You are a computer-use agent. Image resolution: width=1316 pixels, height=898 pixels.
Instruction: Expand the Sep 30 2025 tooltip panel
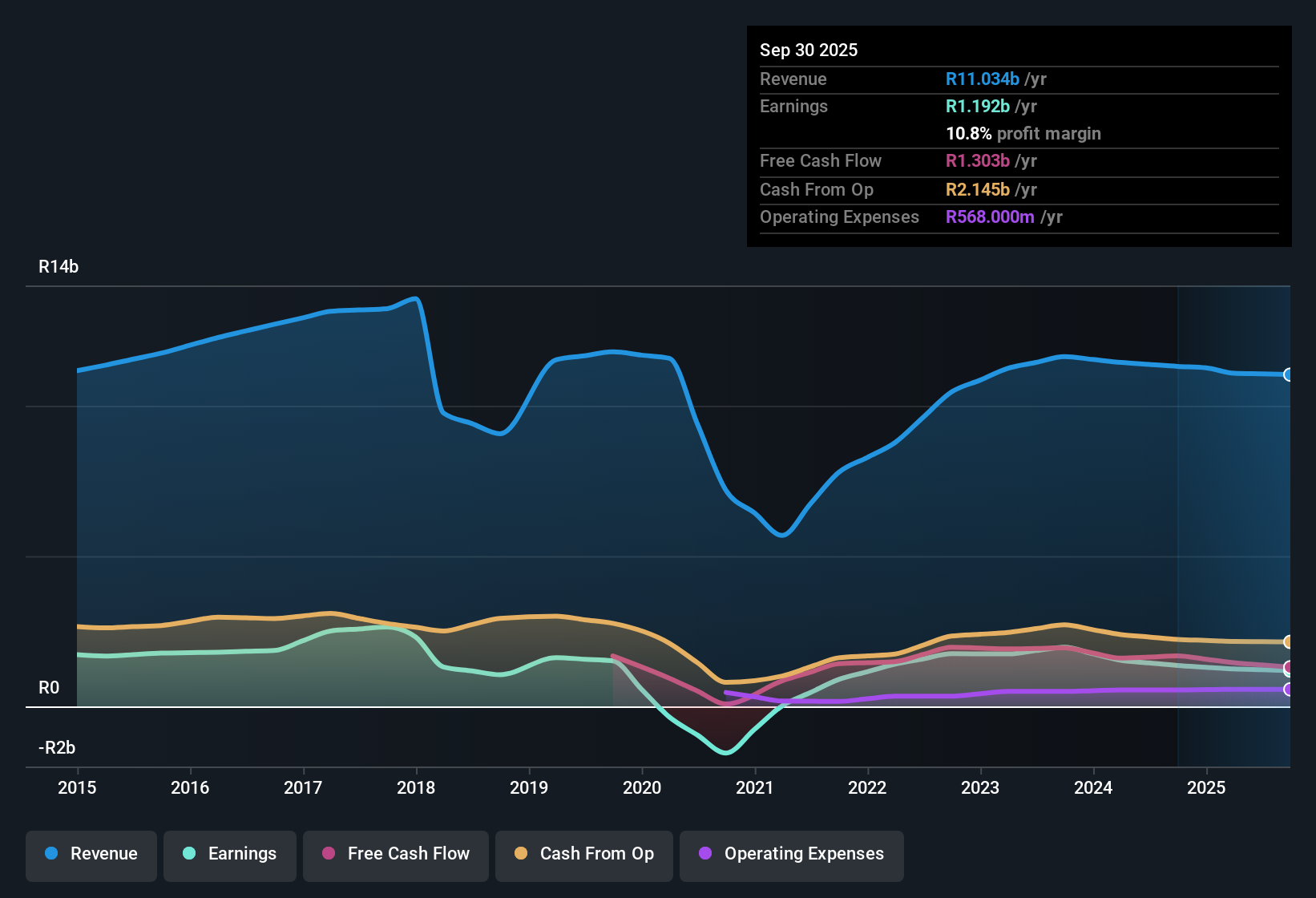click(809, 50)
